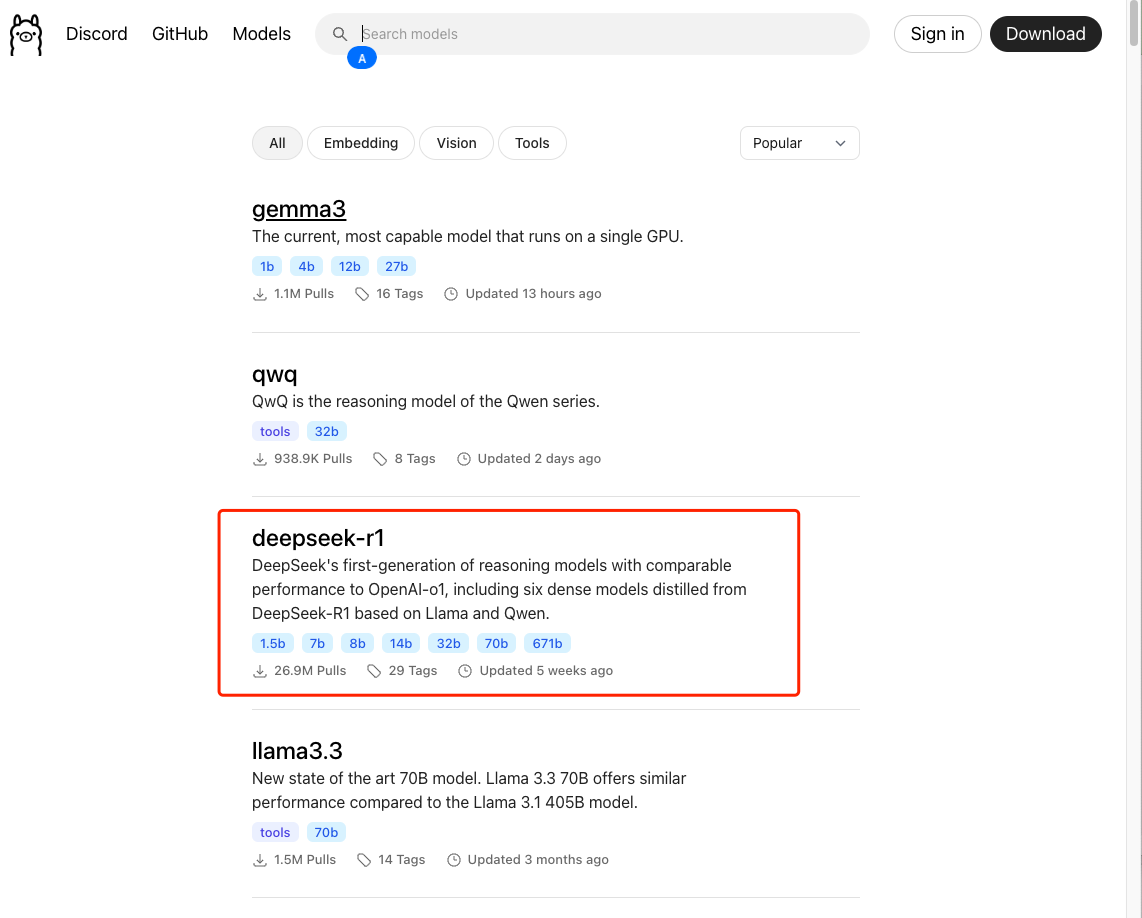Click the tag icon beside 29 Tags

pos(374,671)
